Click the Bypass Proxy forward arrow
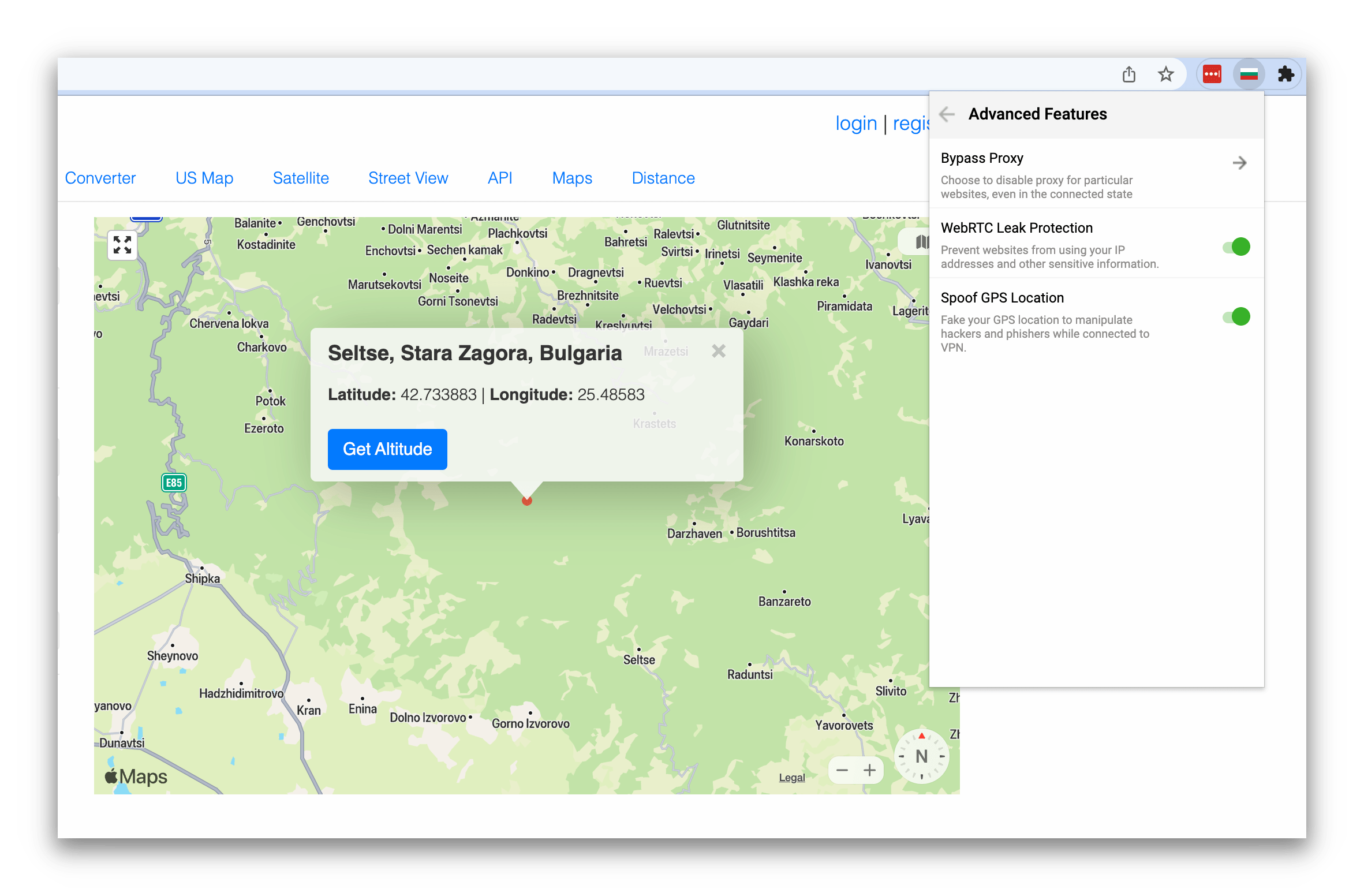Screen dimensions: 1364x896 point(1241,162)
